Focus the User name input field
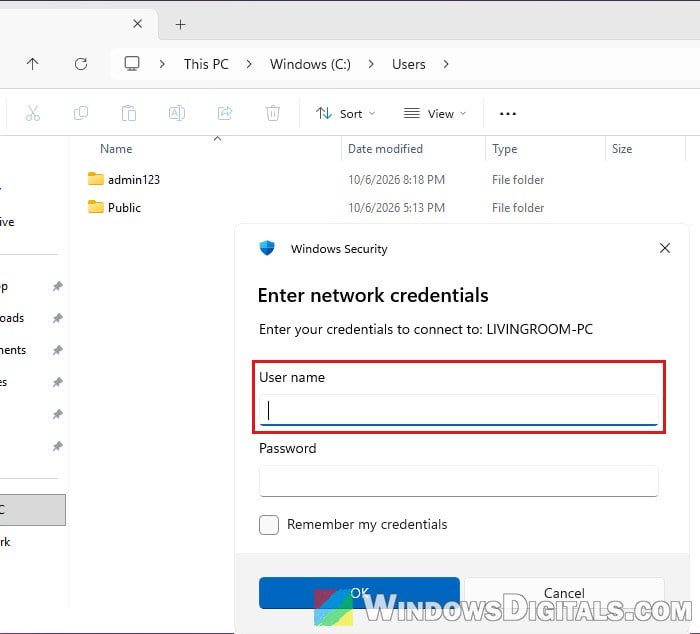 [x=458, y=410]
